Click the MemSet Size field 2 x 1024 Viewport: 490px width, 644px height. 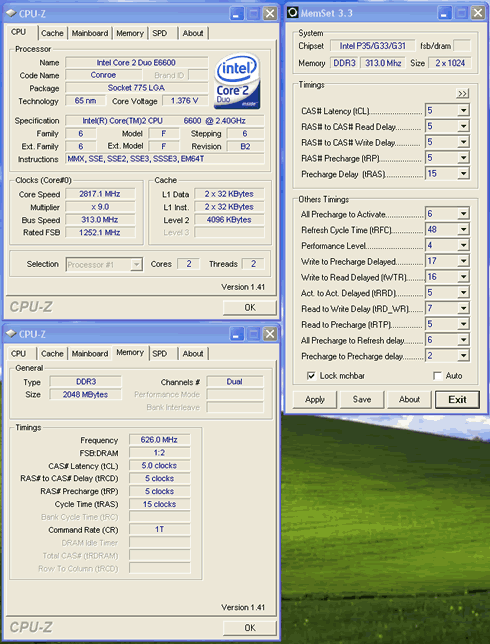pos(450,63)
